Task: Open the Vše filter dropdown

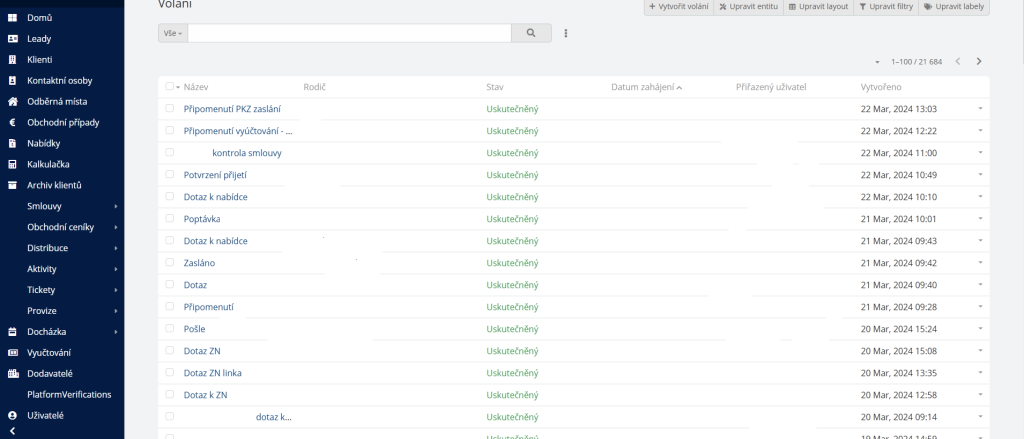Action: click(173, 33)
